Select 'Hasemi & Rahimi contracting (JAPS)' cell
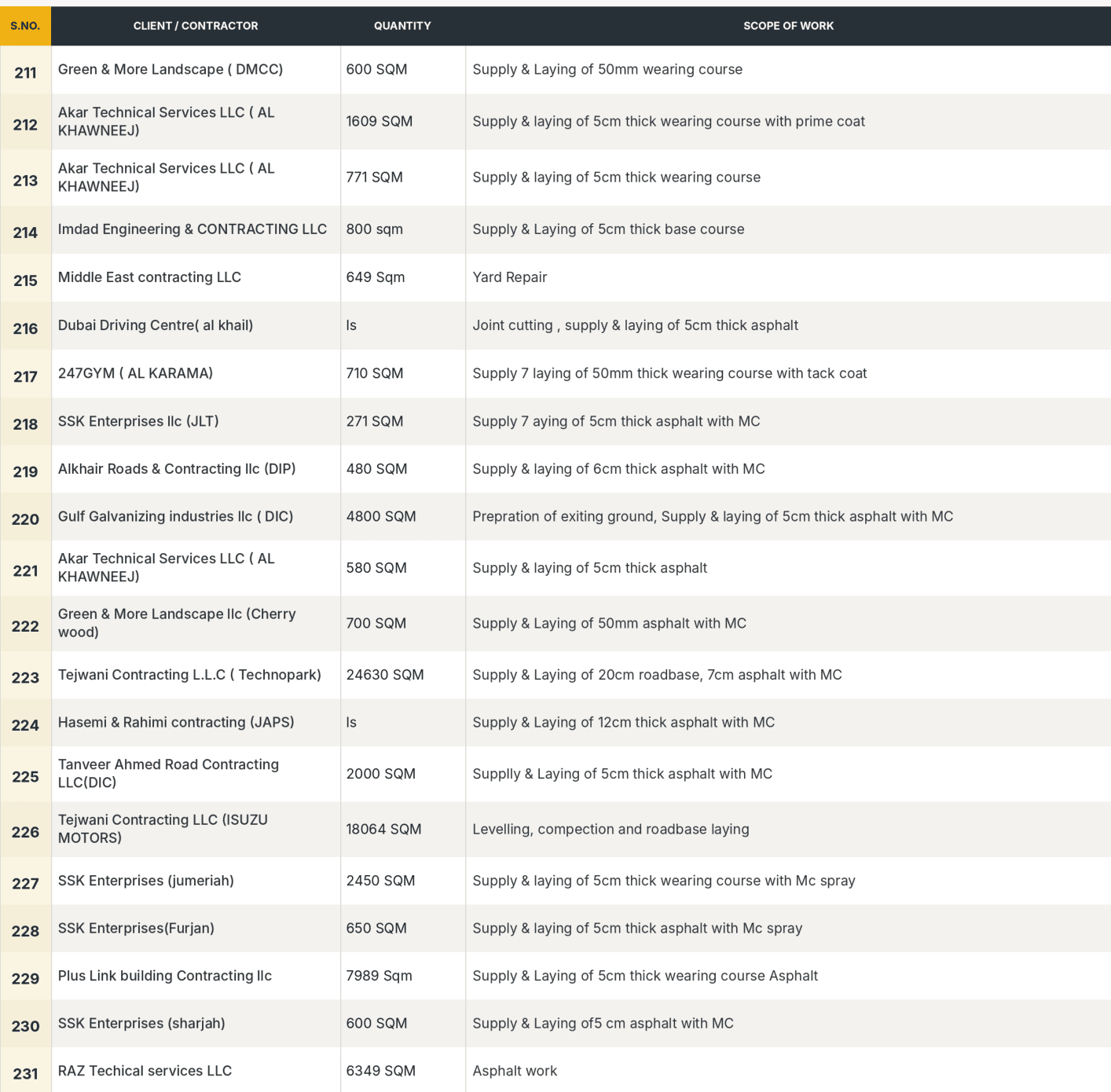The image size is (1111, 1092). 196,723
